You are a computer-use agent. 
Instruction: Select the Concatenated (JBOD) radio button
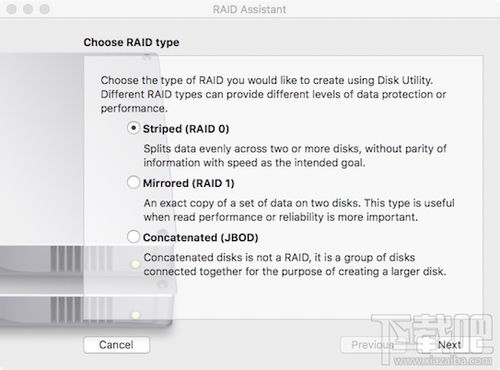133,237
